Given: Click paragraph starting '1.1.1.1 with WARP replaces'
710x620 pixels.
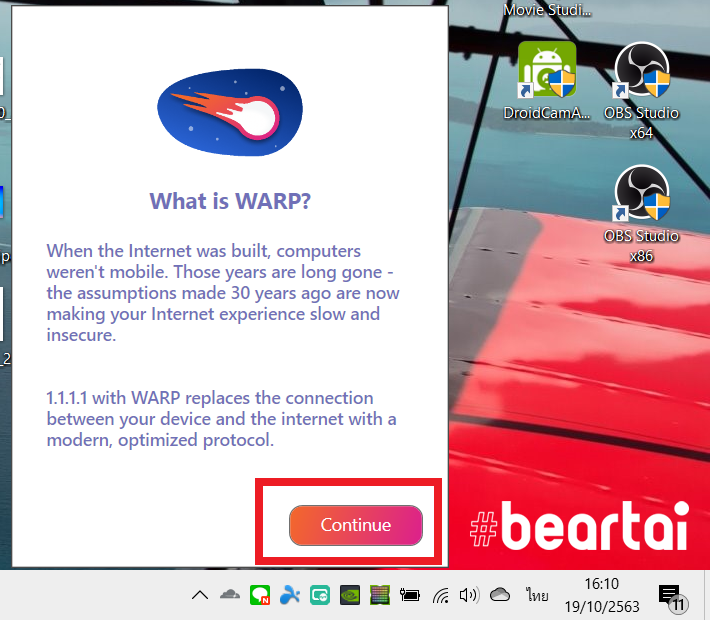Looking at the screenshot, I should pyautogui.click(x=221, y=419).
